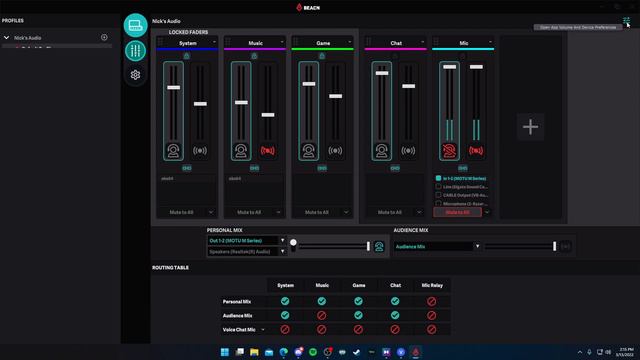Screen dimensions: 640x360
Task: Open the Game channel header dropdown
Action: (x=350, y=42)
